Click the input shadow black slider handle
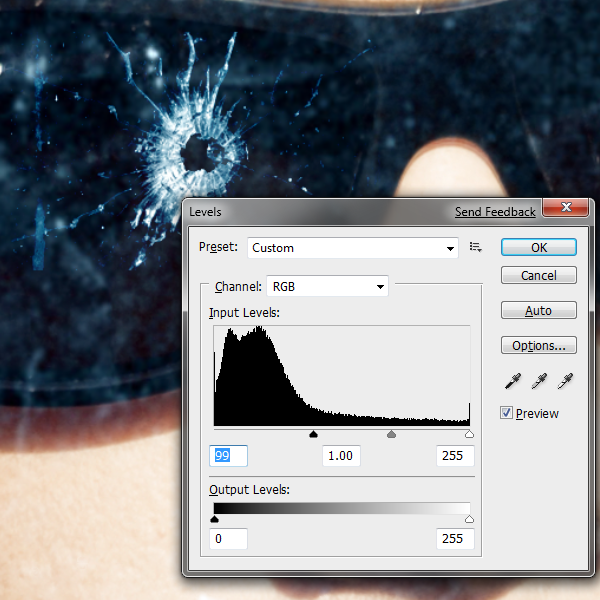Viewport: 600px width, 600px height. click(x=313, y=435)
